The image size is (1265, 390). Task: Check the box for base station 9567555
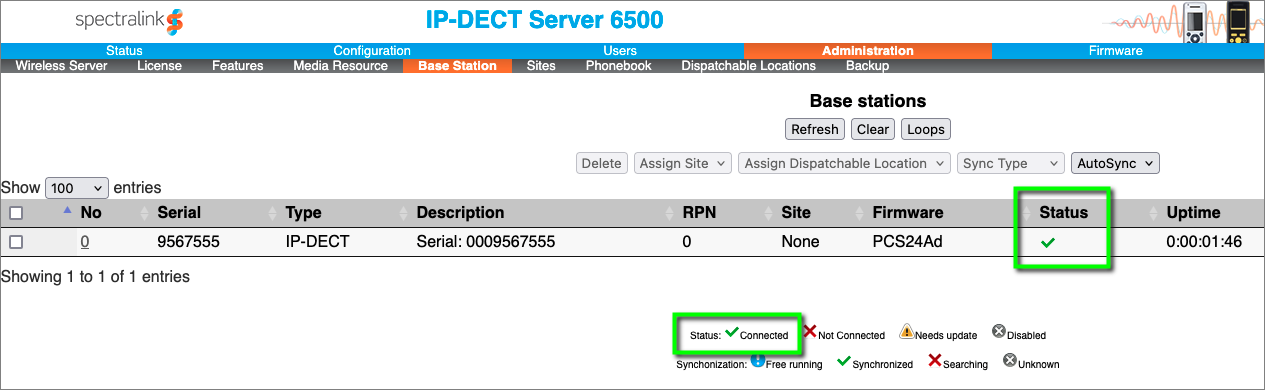(15, 242)
